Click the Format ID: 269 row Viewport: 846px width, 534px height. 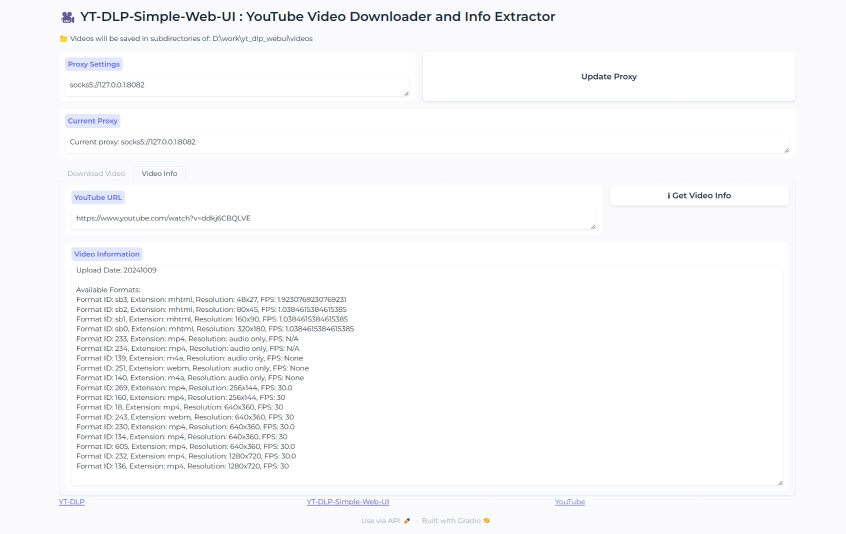click(x=184, y=388)
